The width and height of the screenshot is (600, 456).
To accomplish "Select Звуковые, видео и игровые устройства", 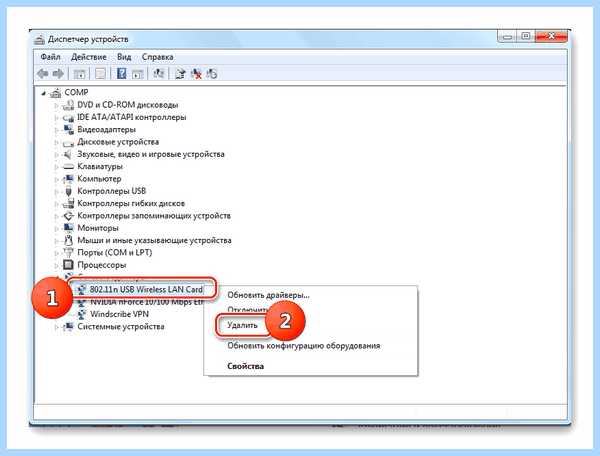I will [x=151, y=154].
